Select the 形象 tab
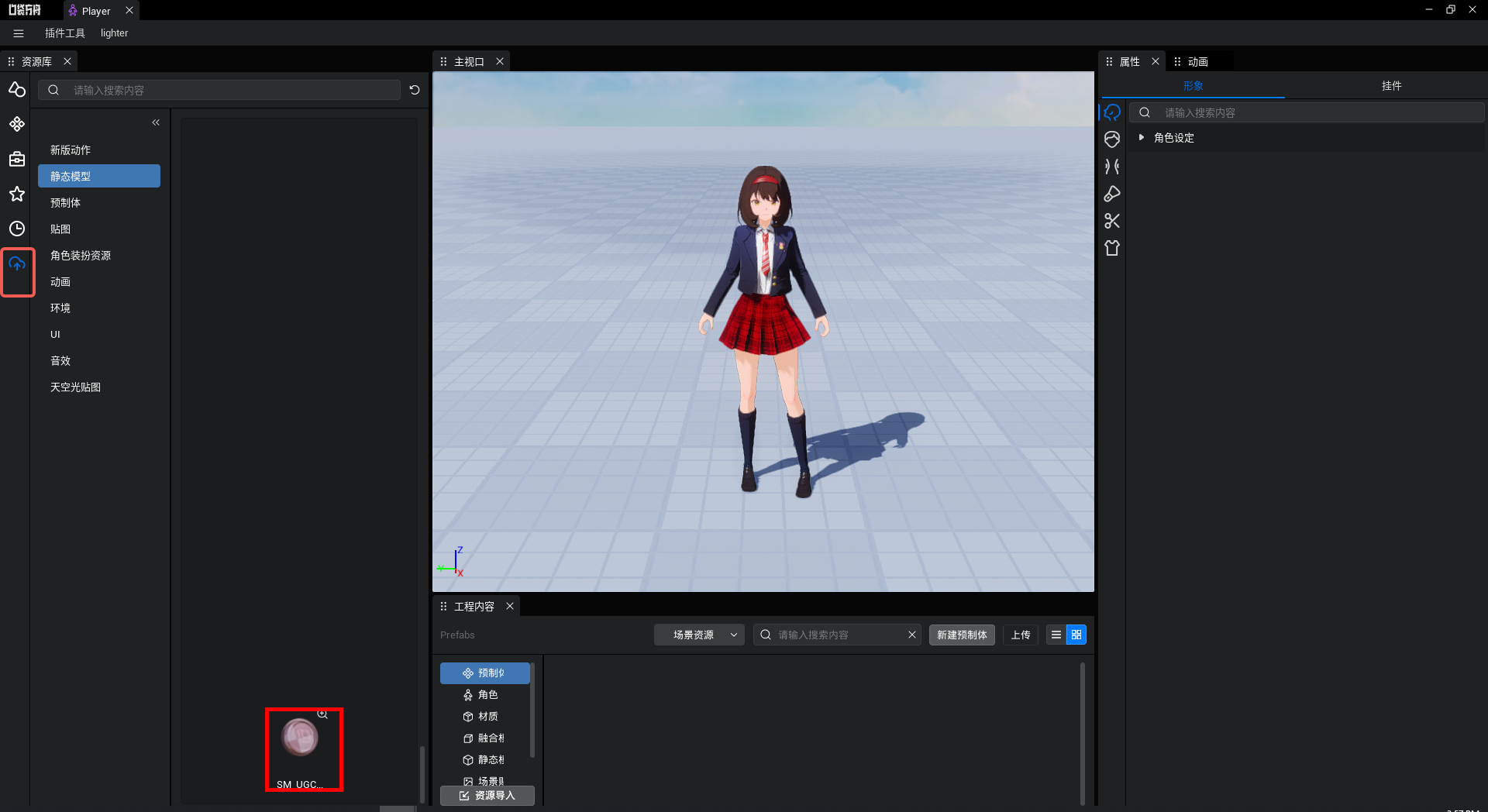Viewport: 1488px width, 812px height. click(x=1193, y=86)
